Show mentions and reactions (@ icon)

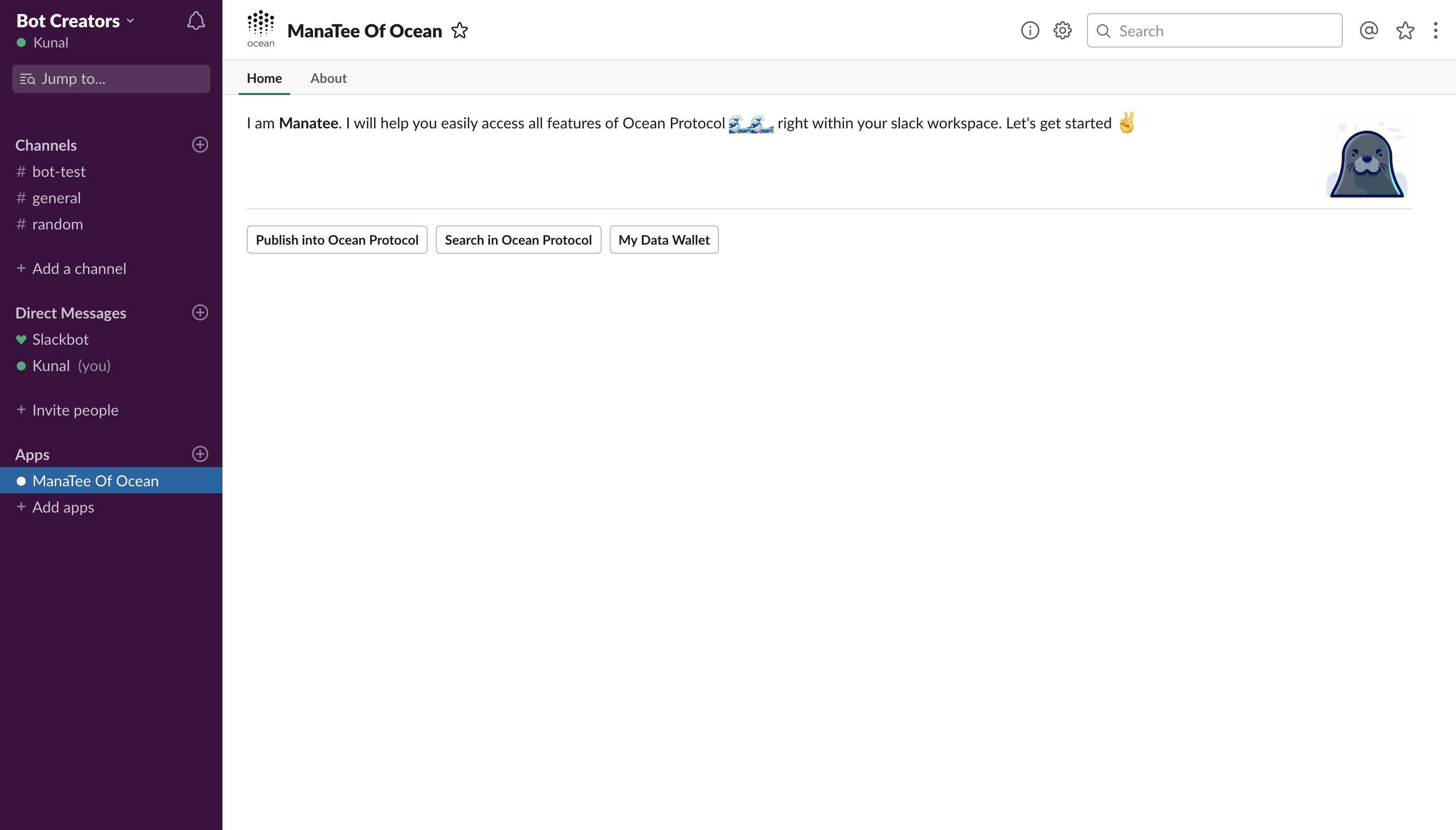point(1368,30)
